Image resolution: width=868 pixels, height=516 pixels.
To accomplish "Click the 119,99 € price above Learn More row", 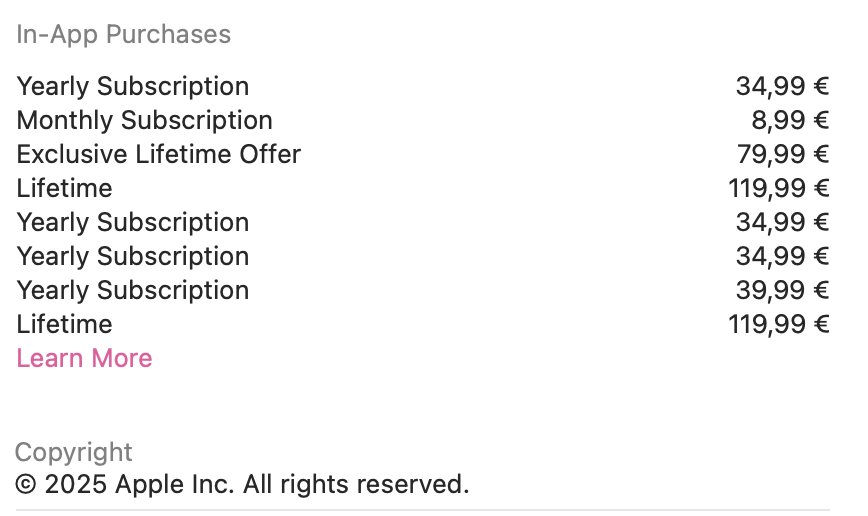I will coord(778,324).
